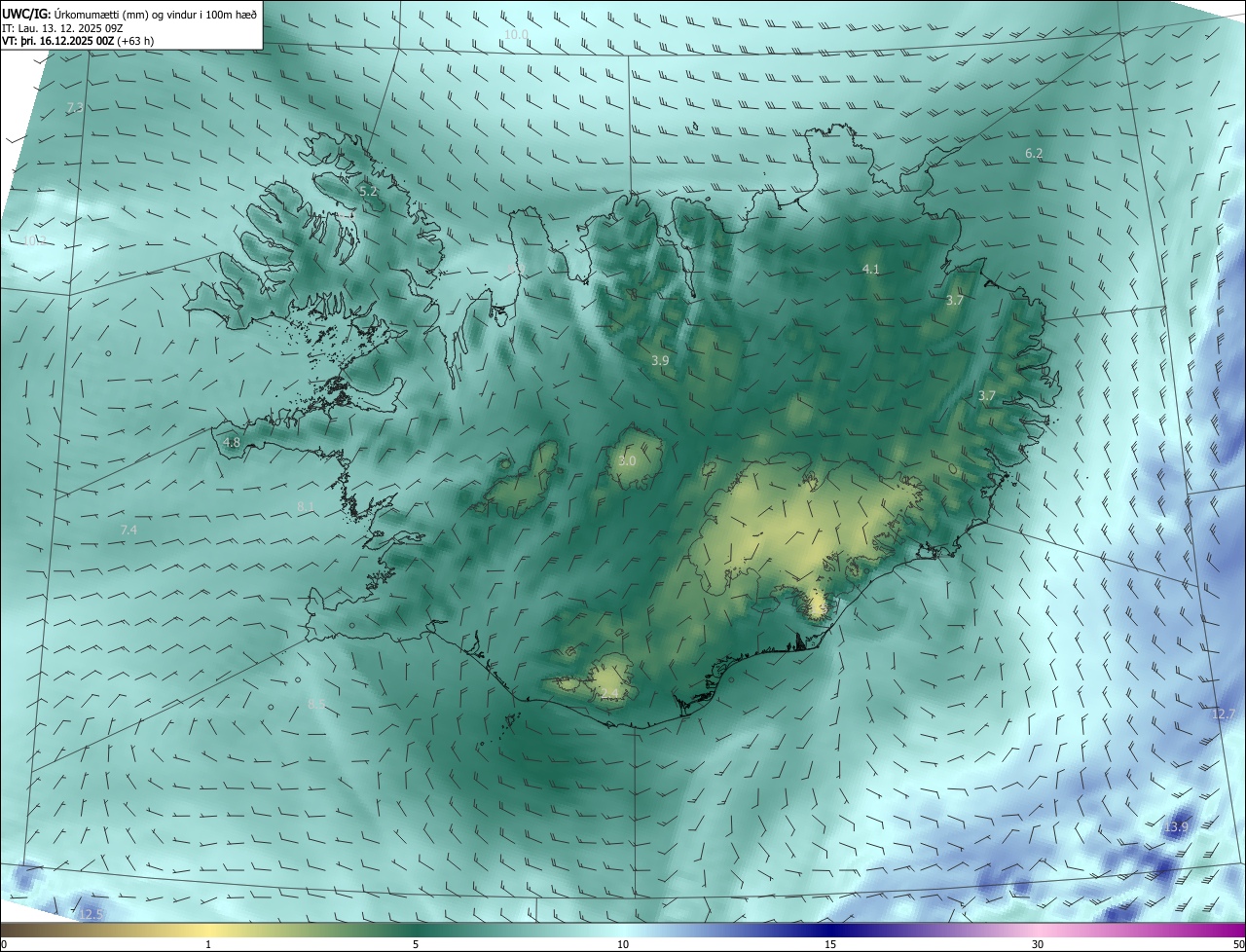Viewport: 1246px width, 952px height.
Task: Select the 15 tick on the colour scale
Action: point(830,944)
